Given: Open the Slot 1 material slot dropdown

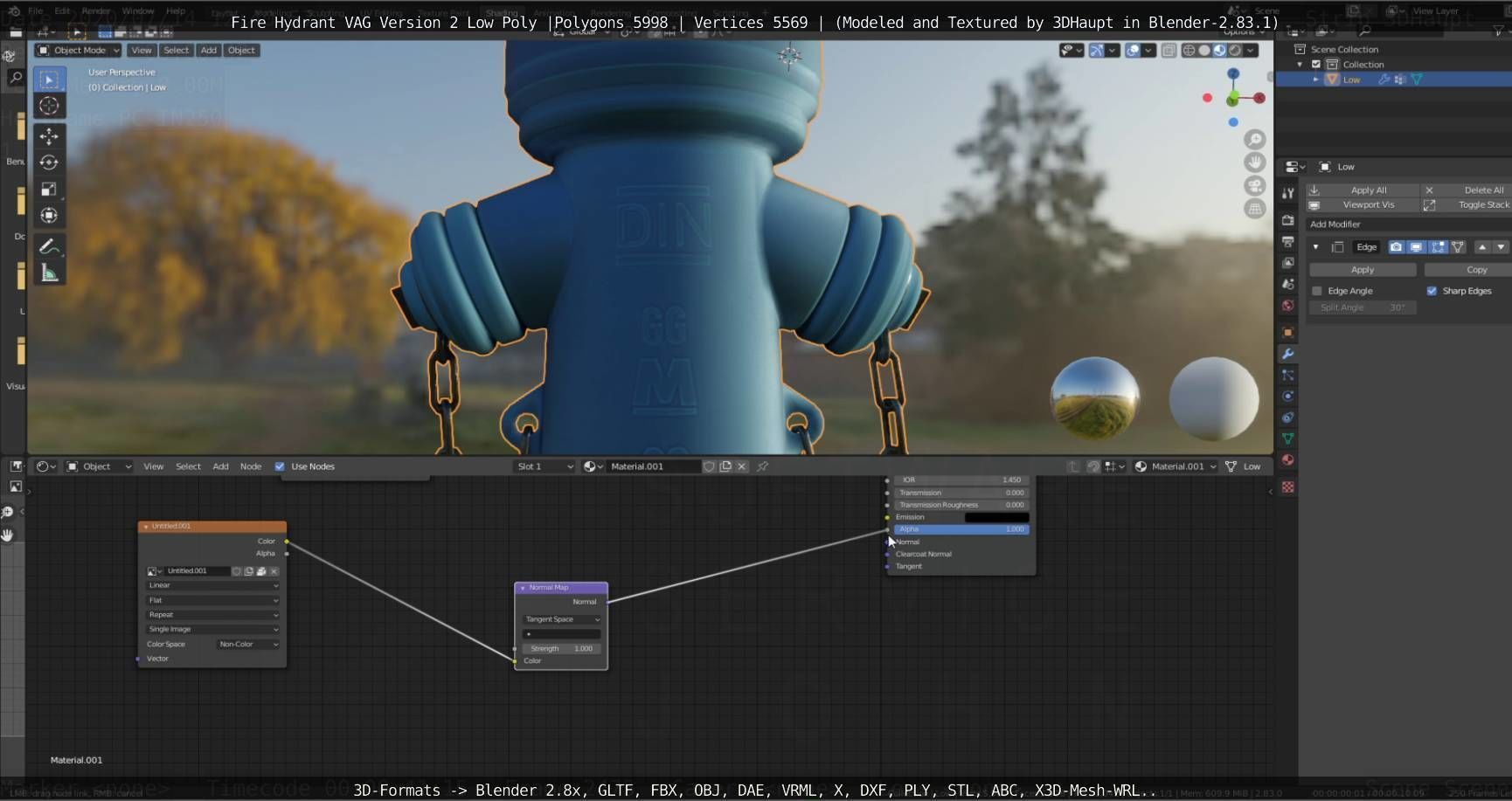Looking at the screenshot, I should pos(544,466).
